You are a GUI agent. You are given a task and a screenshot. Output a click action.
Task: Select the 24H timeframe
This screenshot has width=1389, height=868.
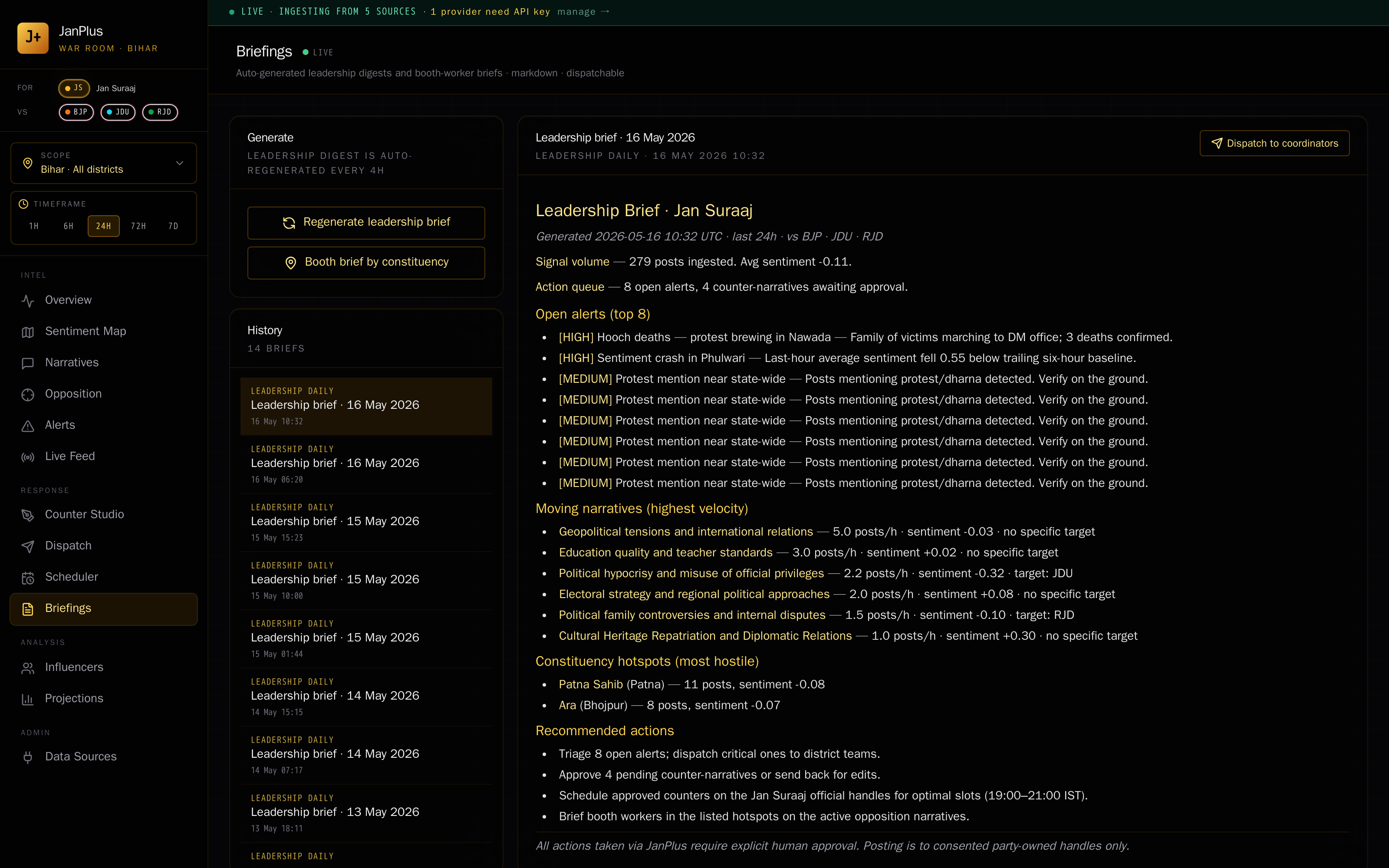coord(104,226)
